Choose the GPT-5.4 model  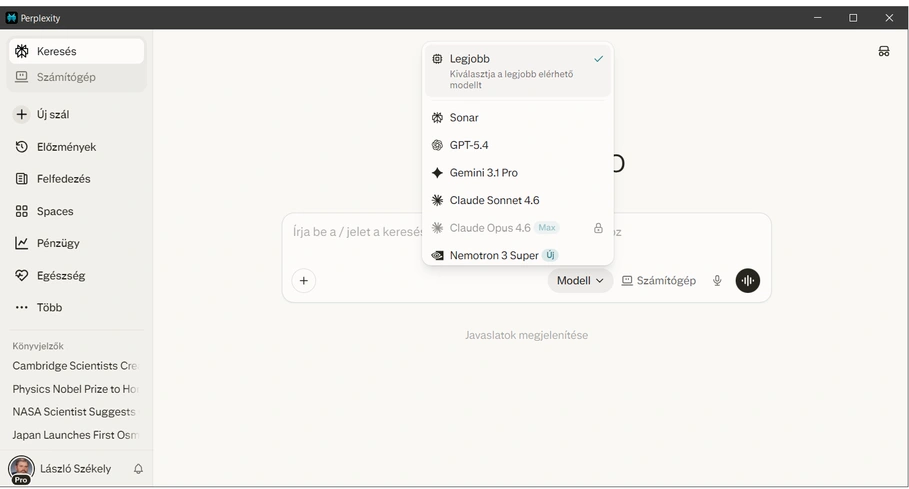coord(518,145)
